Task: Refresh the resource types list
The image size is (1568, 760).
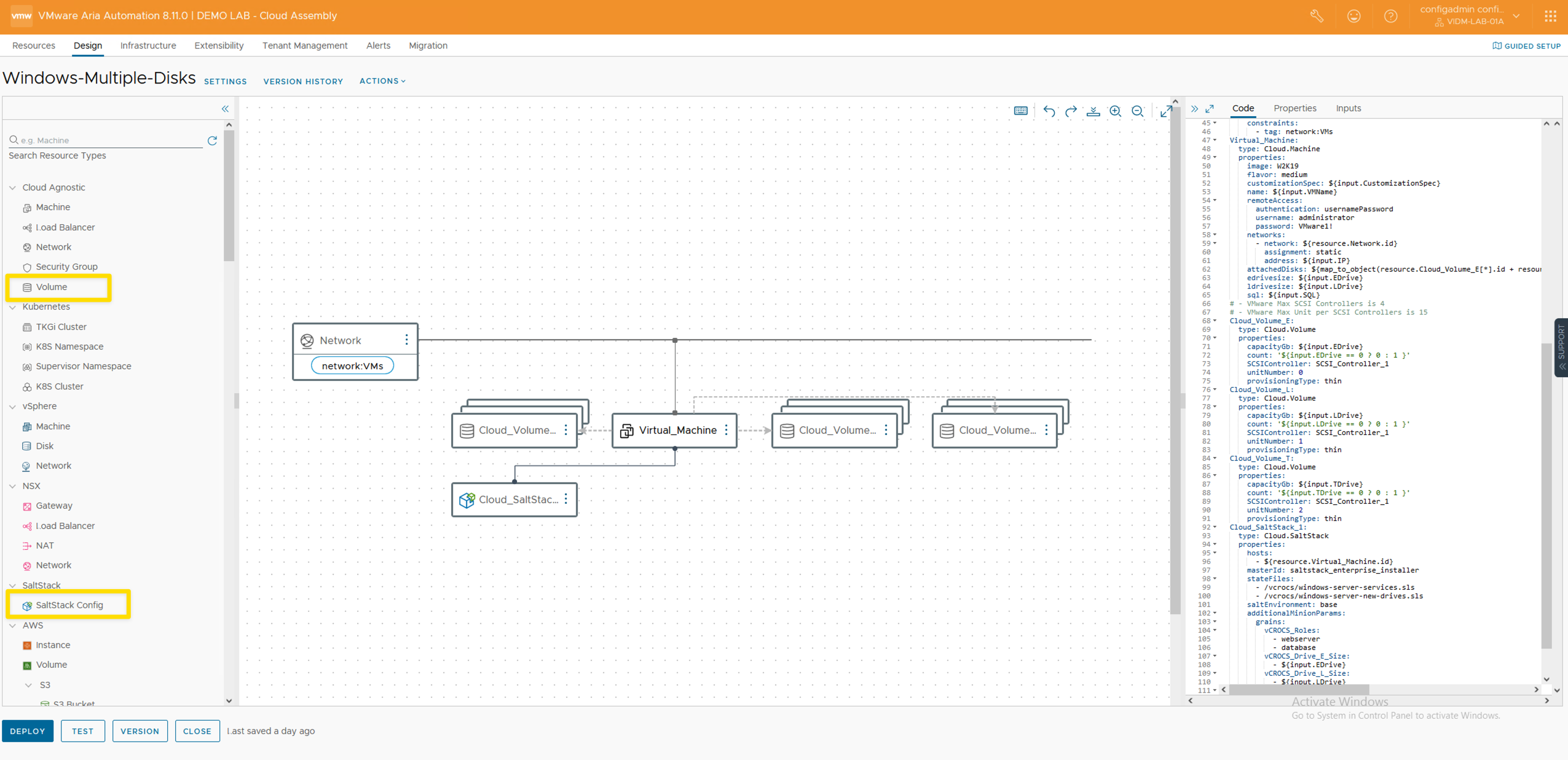Action: point(212,141)
